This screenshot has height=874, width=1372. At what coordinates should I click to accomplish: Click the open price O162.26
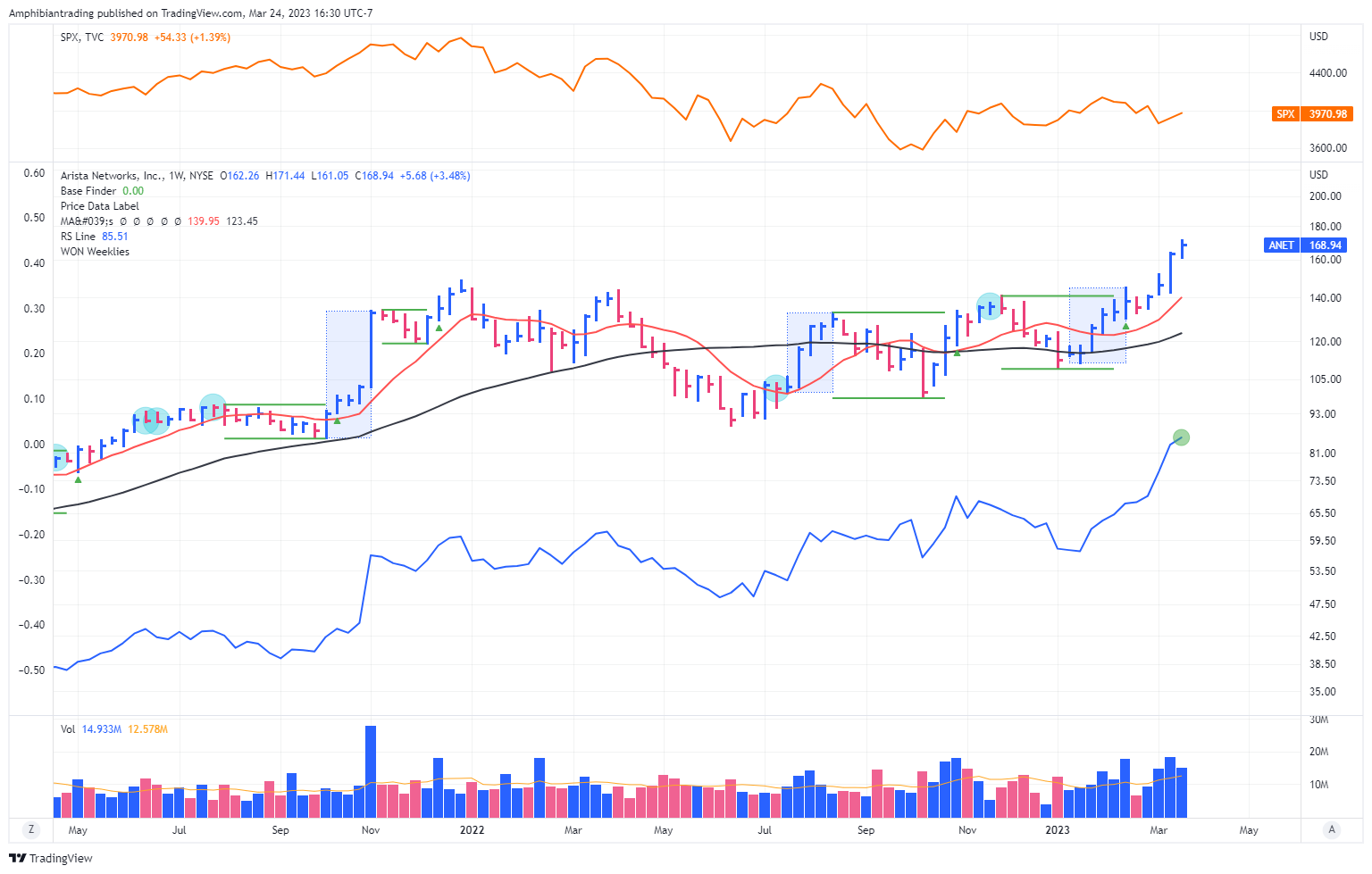[239, 176]
